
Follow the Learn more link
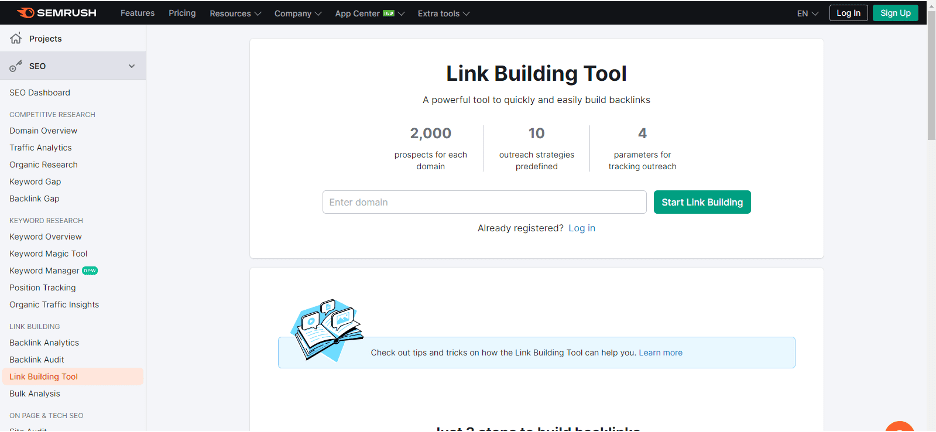pos(660,353)
